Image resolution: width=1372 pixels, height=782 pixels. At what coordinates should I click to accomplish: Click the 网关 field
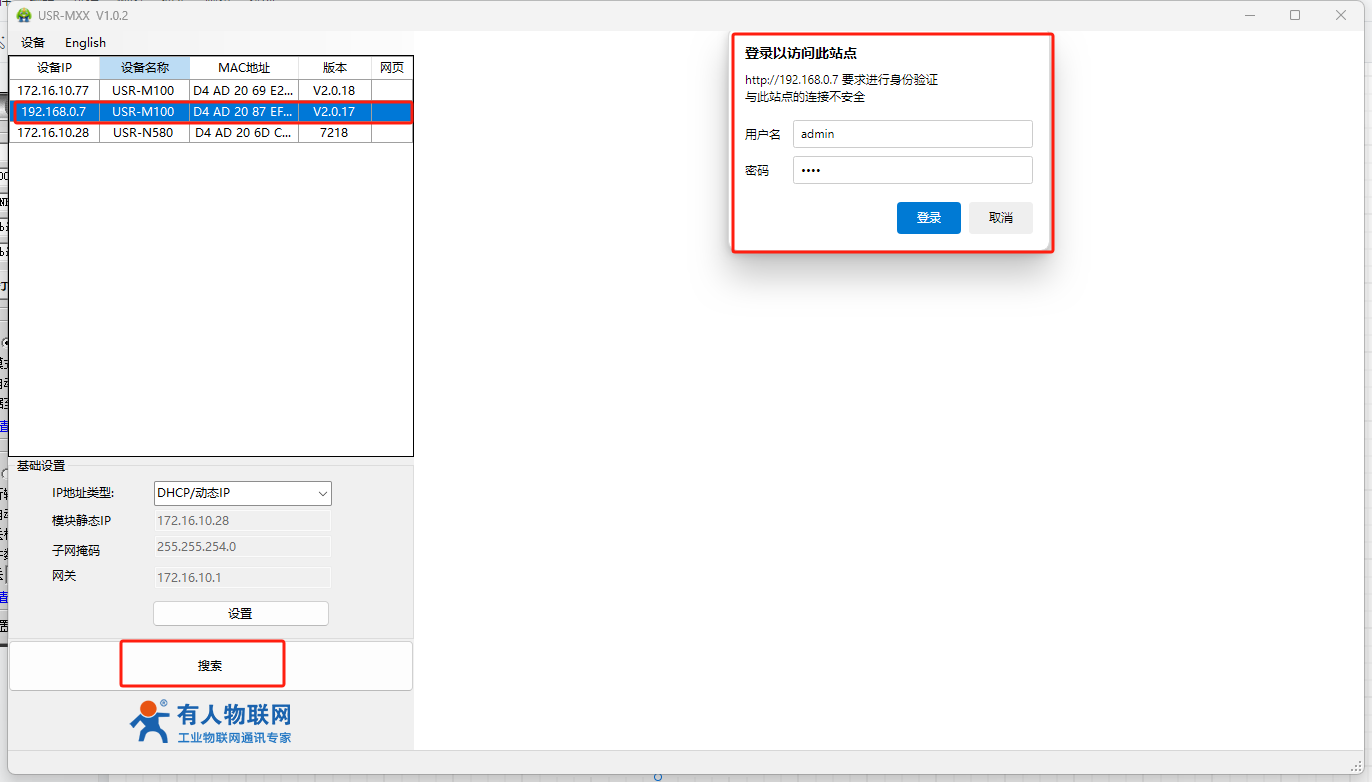coord(243,577)
